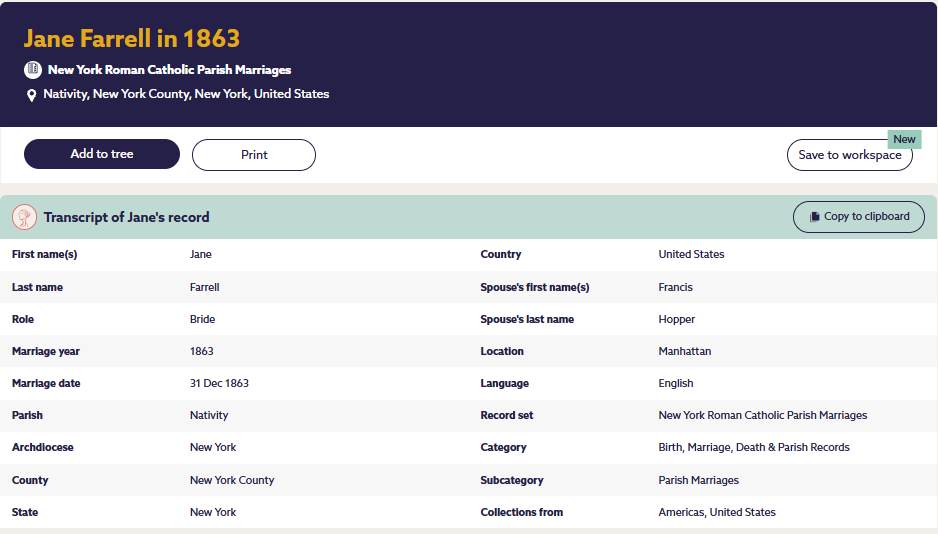The width and height of the screenshot is (938, 534).
Task: Click the Category field label
Action: click(x=503, y=447)
